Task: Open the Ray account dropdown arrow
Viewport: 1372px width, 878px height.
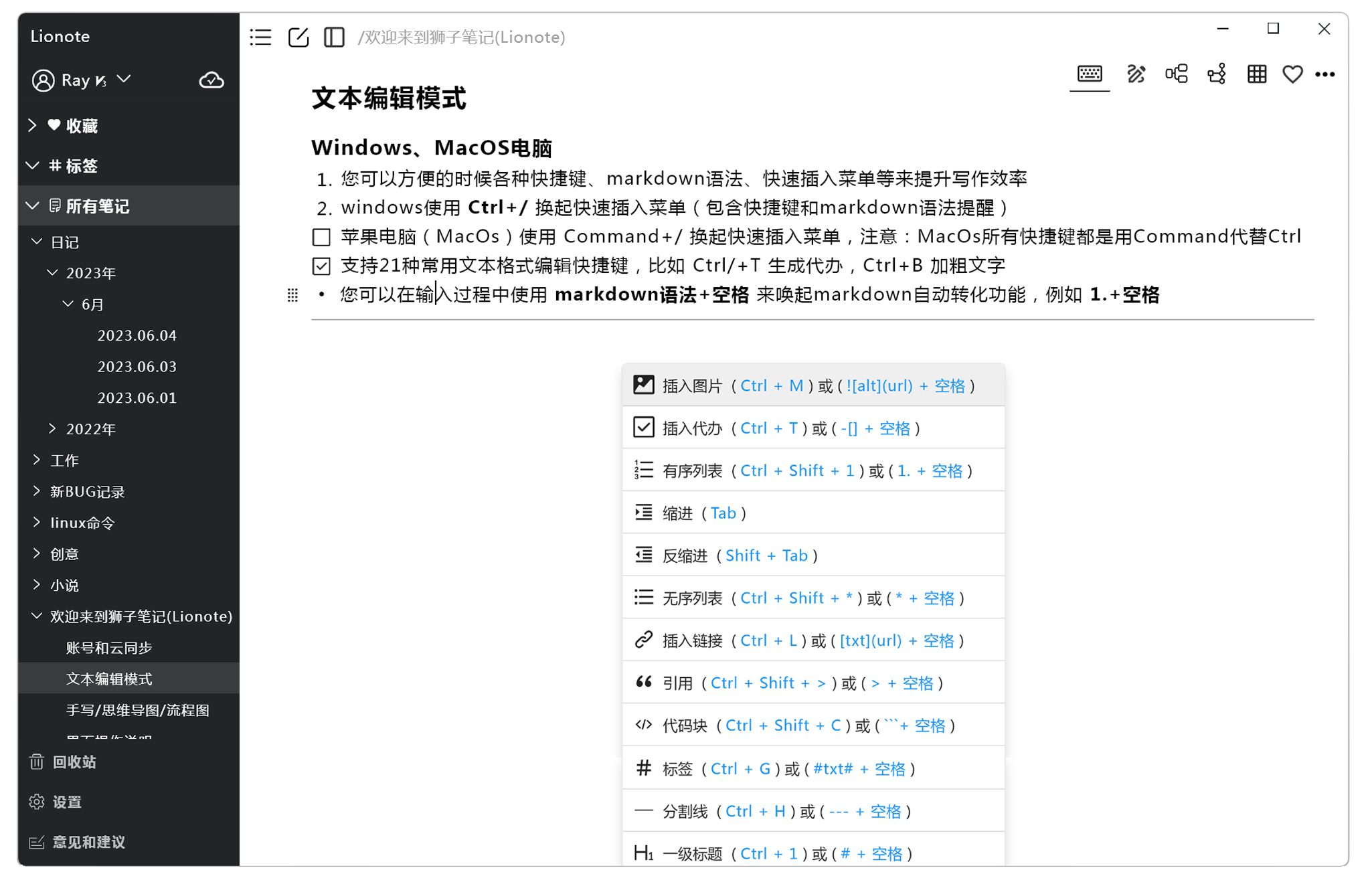Action: click(124, 79)
